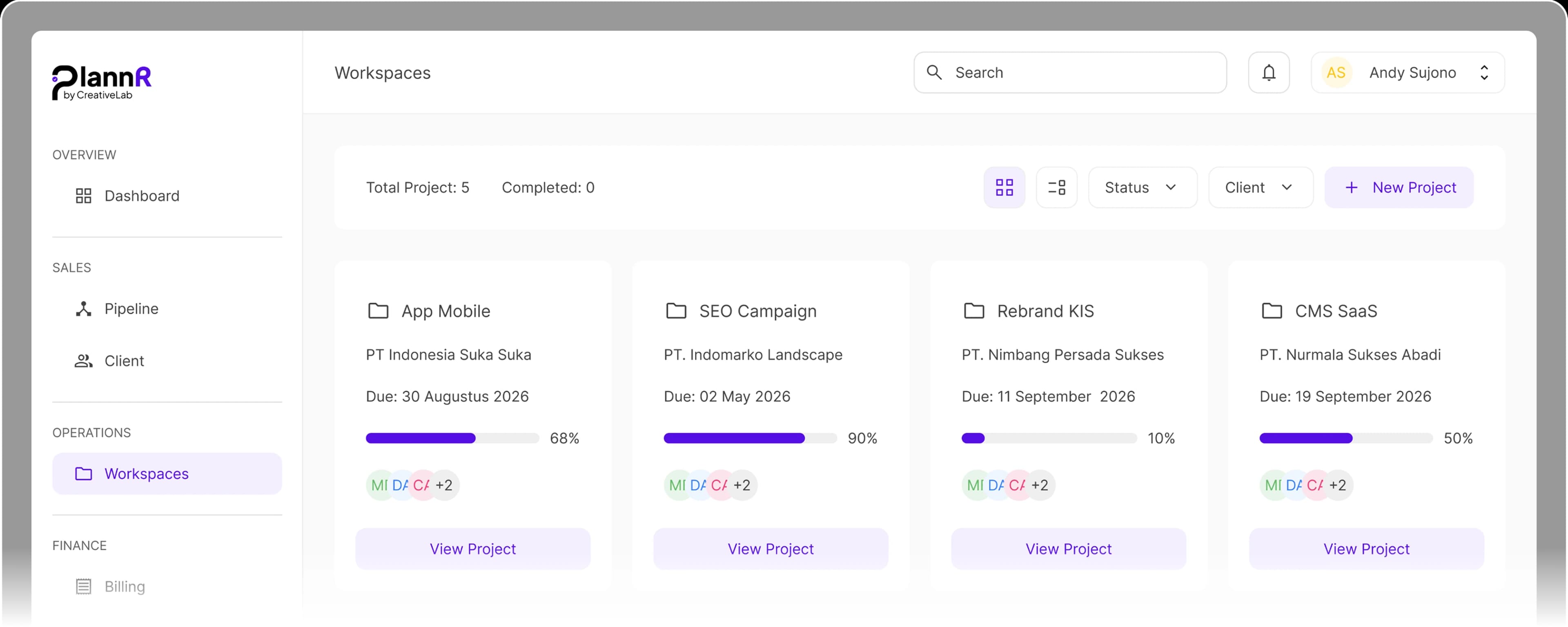1568x627 pixels.
Task: Click into the Search field
Action: tap(1069, 72)
